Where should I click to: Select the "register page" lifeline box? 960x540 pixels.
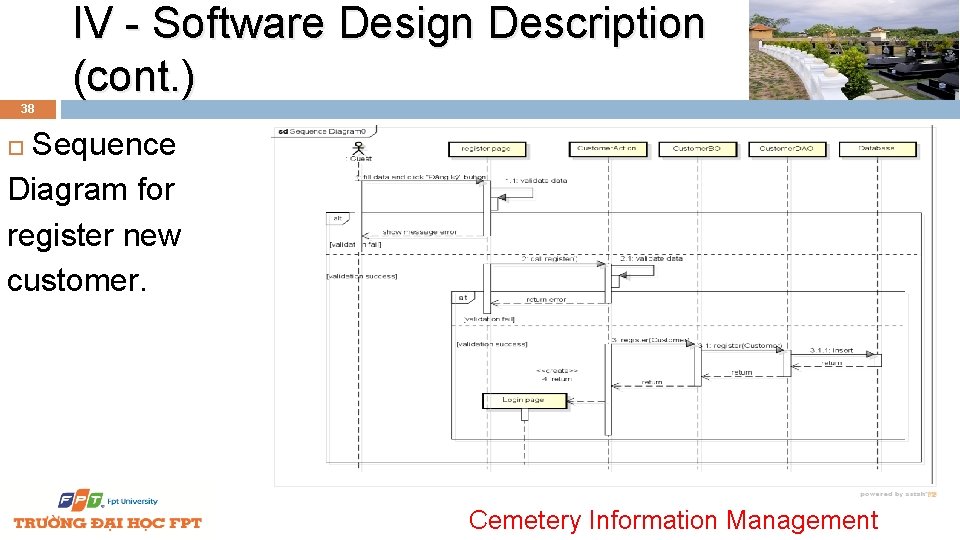coord(487,149)
